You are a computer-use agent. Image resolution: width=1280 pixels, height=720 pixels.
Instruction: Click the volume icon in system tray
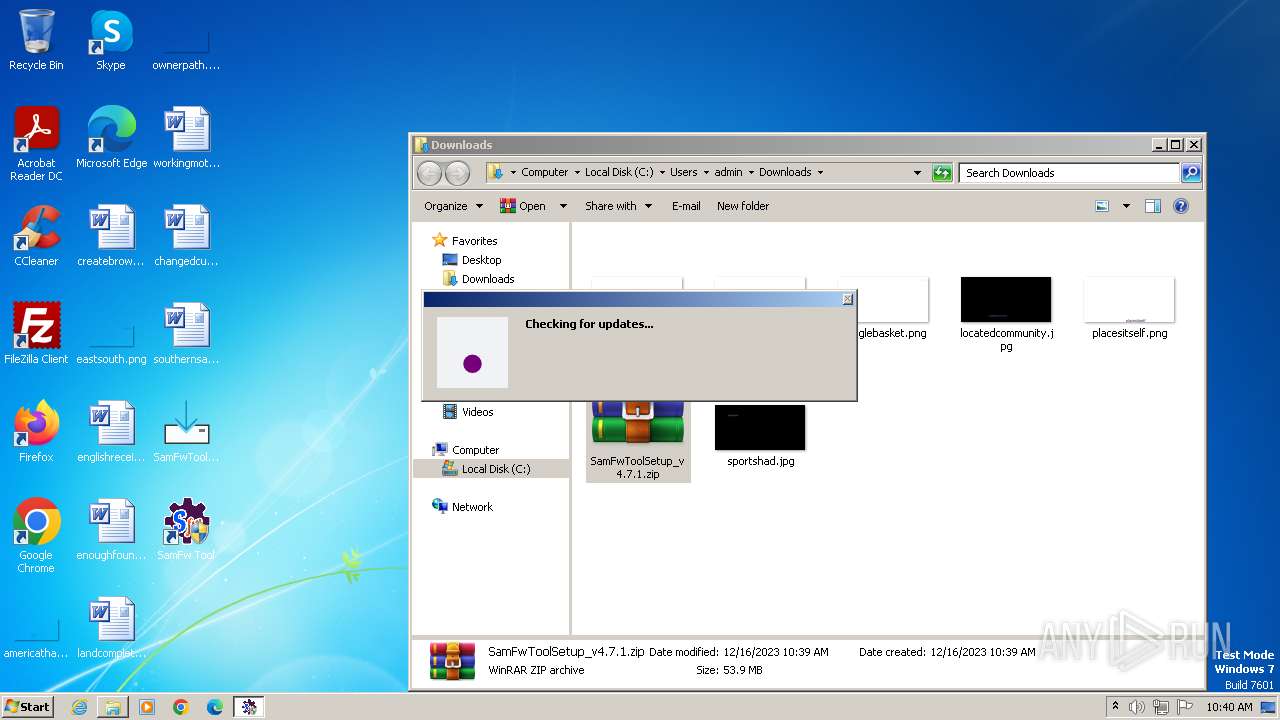[x=1137, y=707]
